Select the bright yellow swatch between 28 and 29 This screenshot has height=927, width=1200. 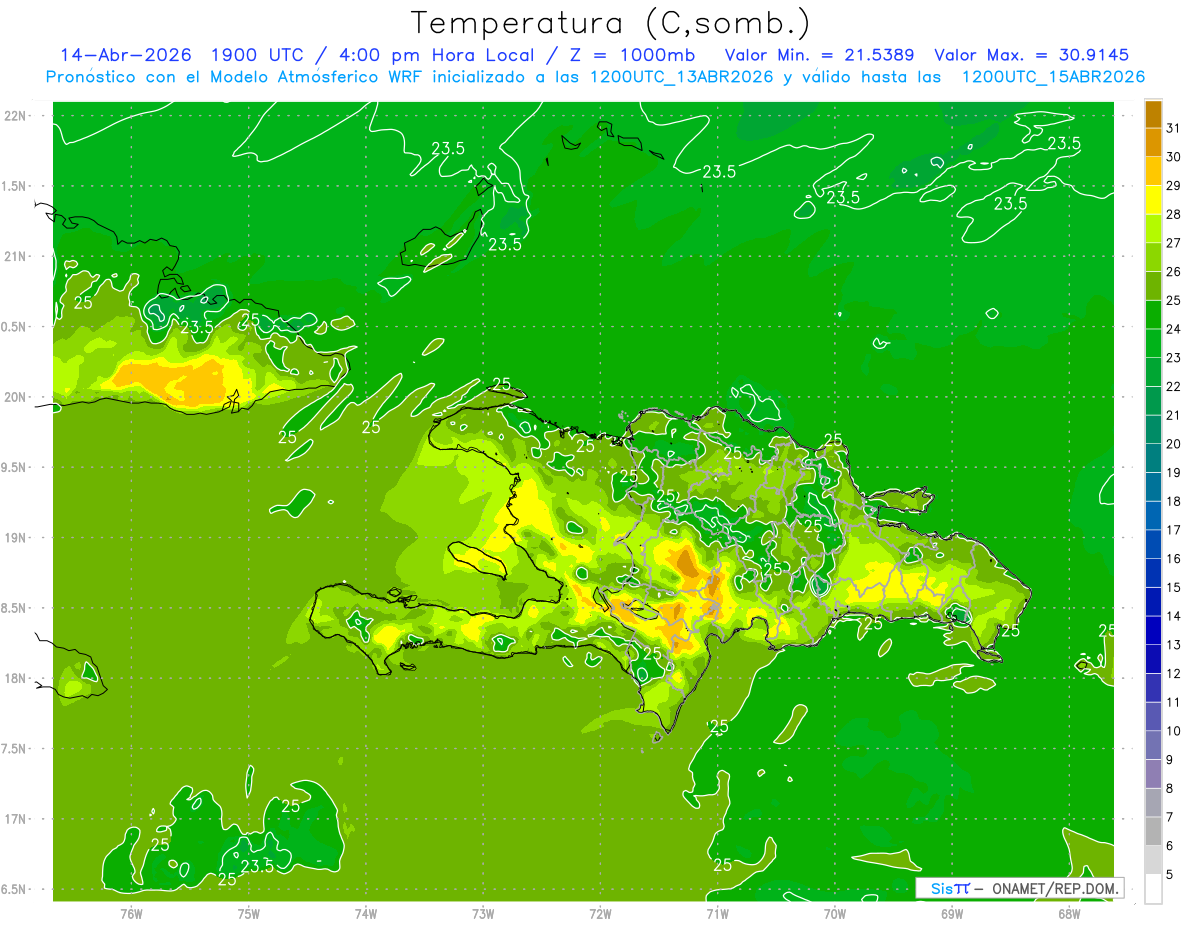1153,200
